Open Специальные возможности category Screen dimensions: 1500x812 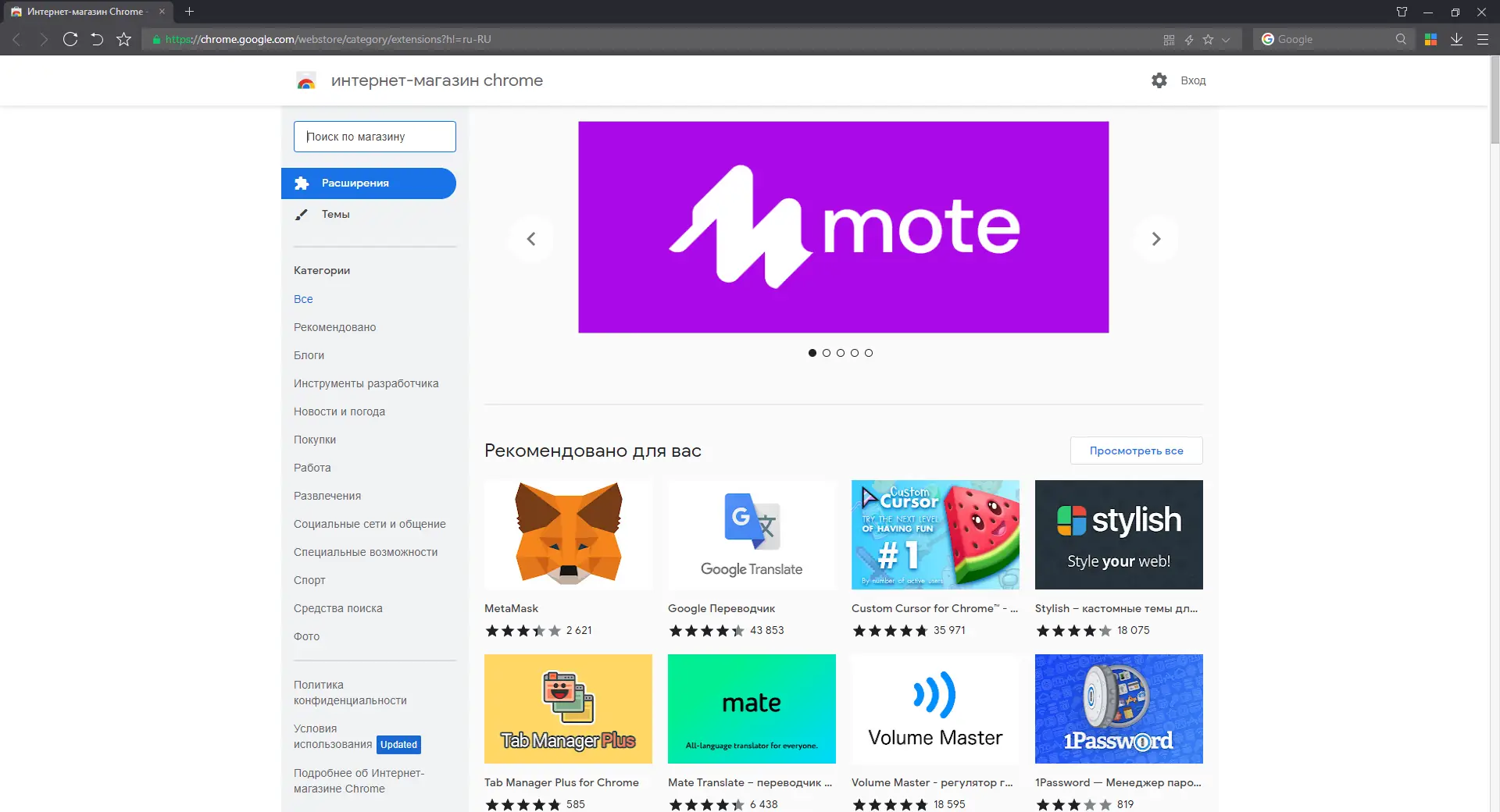(366, 552)
